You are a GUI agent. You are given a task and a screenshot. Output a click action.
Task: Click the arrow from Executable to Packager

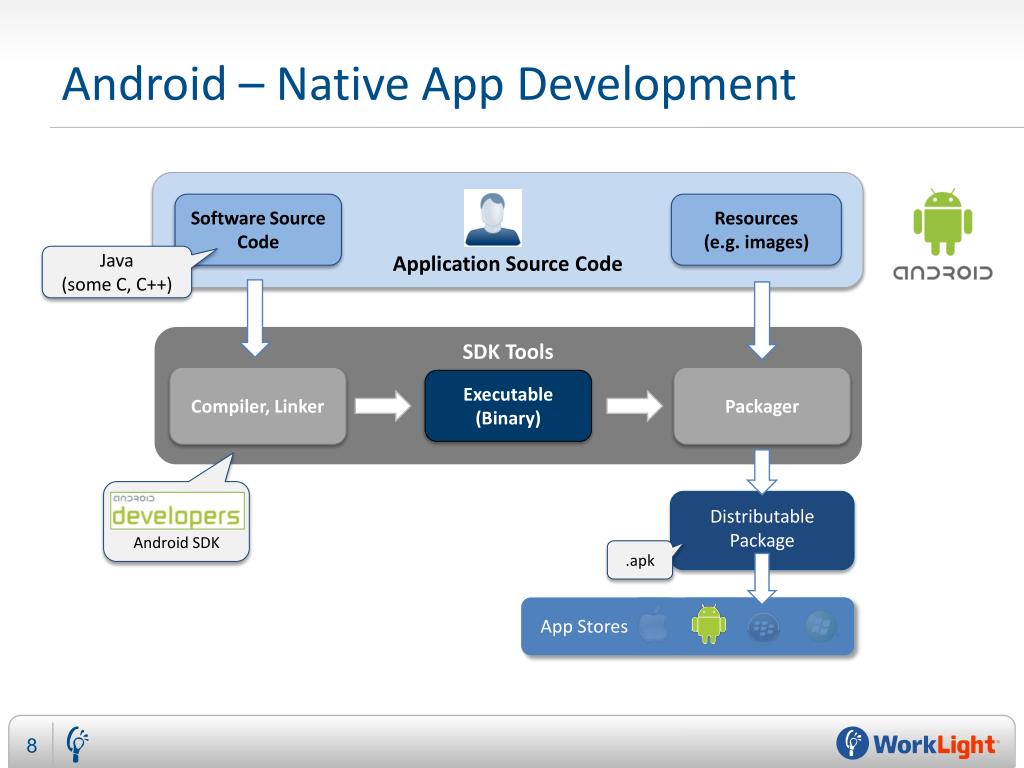click(634, 406)
